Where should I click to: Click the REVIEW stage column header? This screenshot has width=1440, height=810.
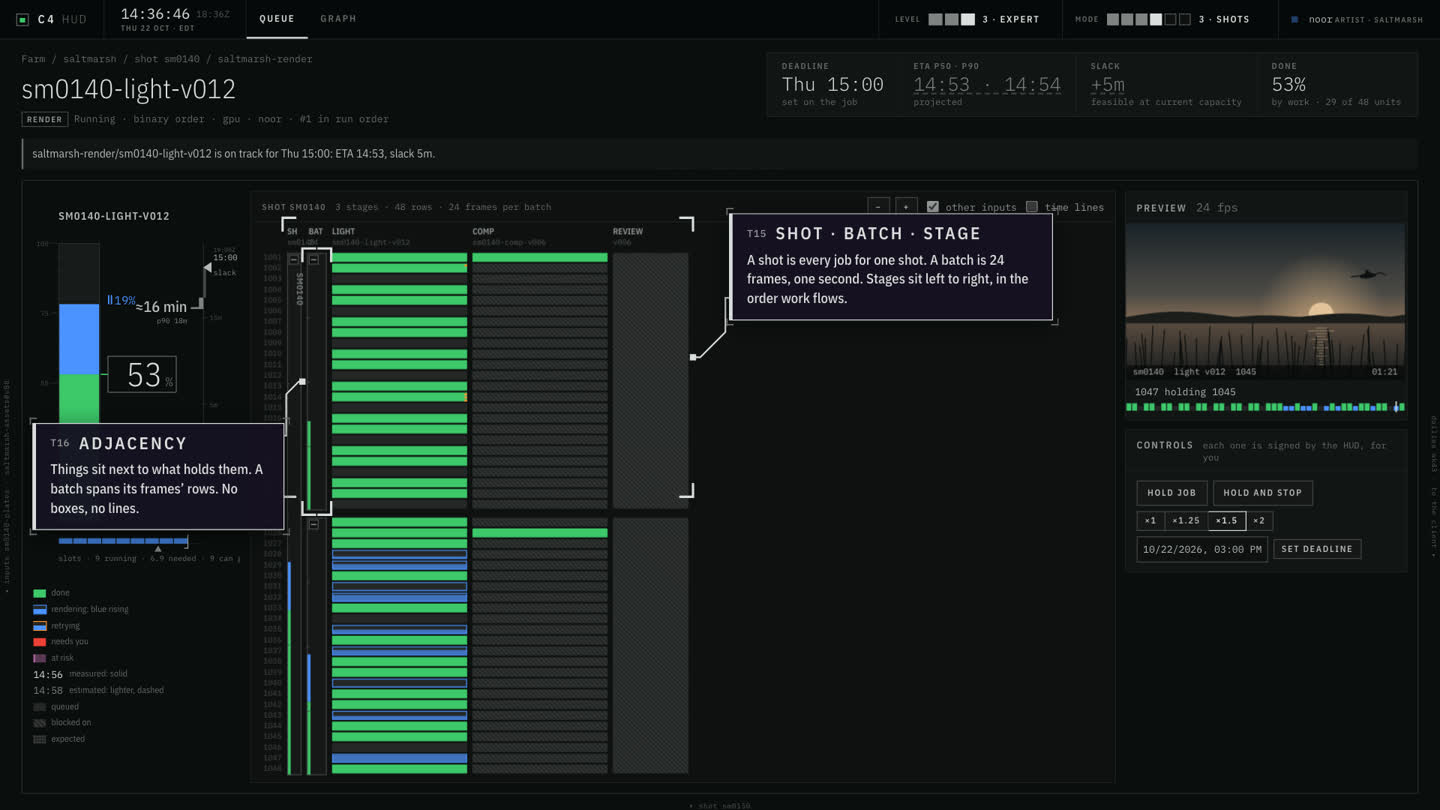point(628,231)
